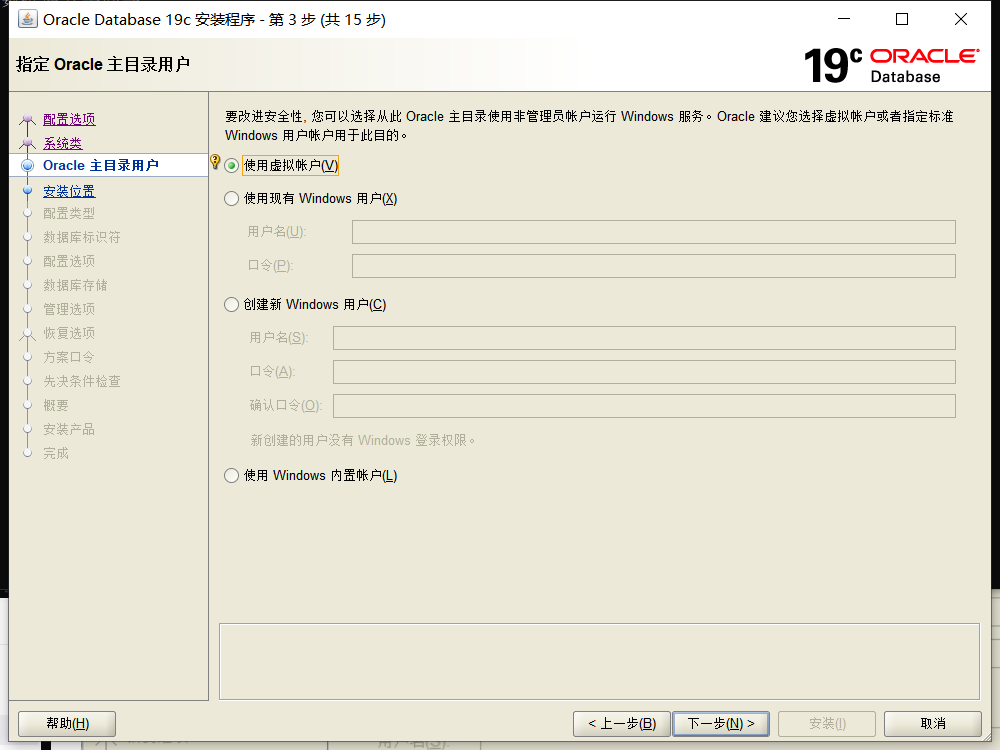Click the lightbulb hint icon beside virtual account
1000x750 pixels.
tap(215, 162)
